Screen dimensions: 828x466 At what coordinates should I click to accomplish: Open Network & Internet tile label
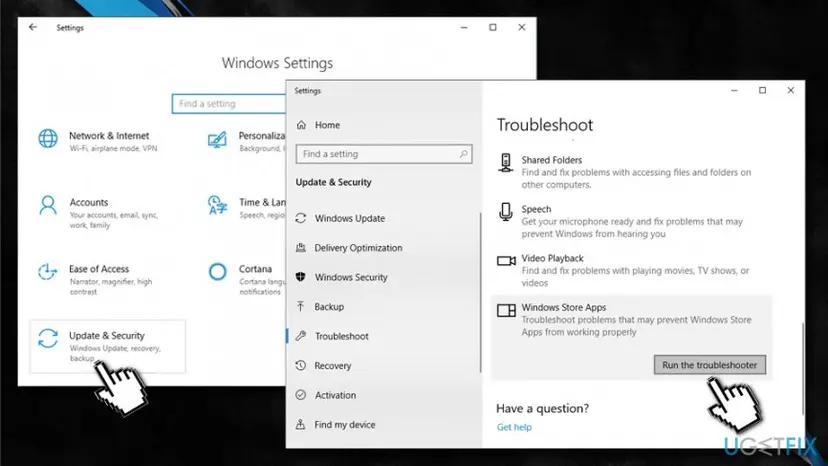(x=109, y=135)
